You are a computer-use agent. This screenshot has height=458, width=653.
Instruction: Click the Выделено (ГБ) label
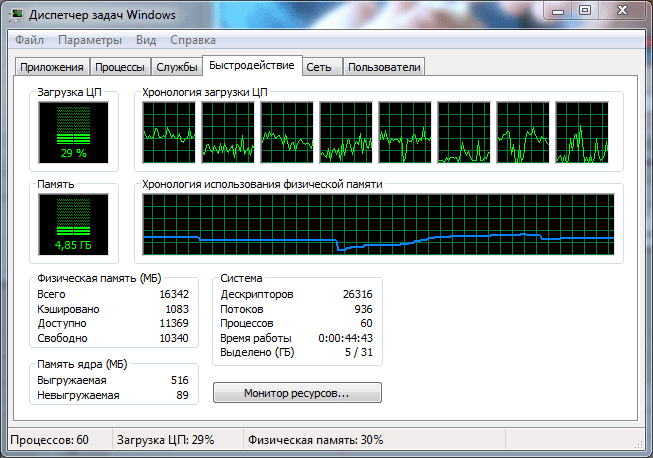point(257,352)
